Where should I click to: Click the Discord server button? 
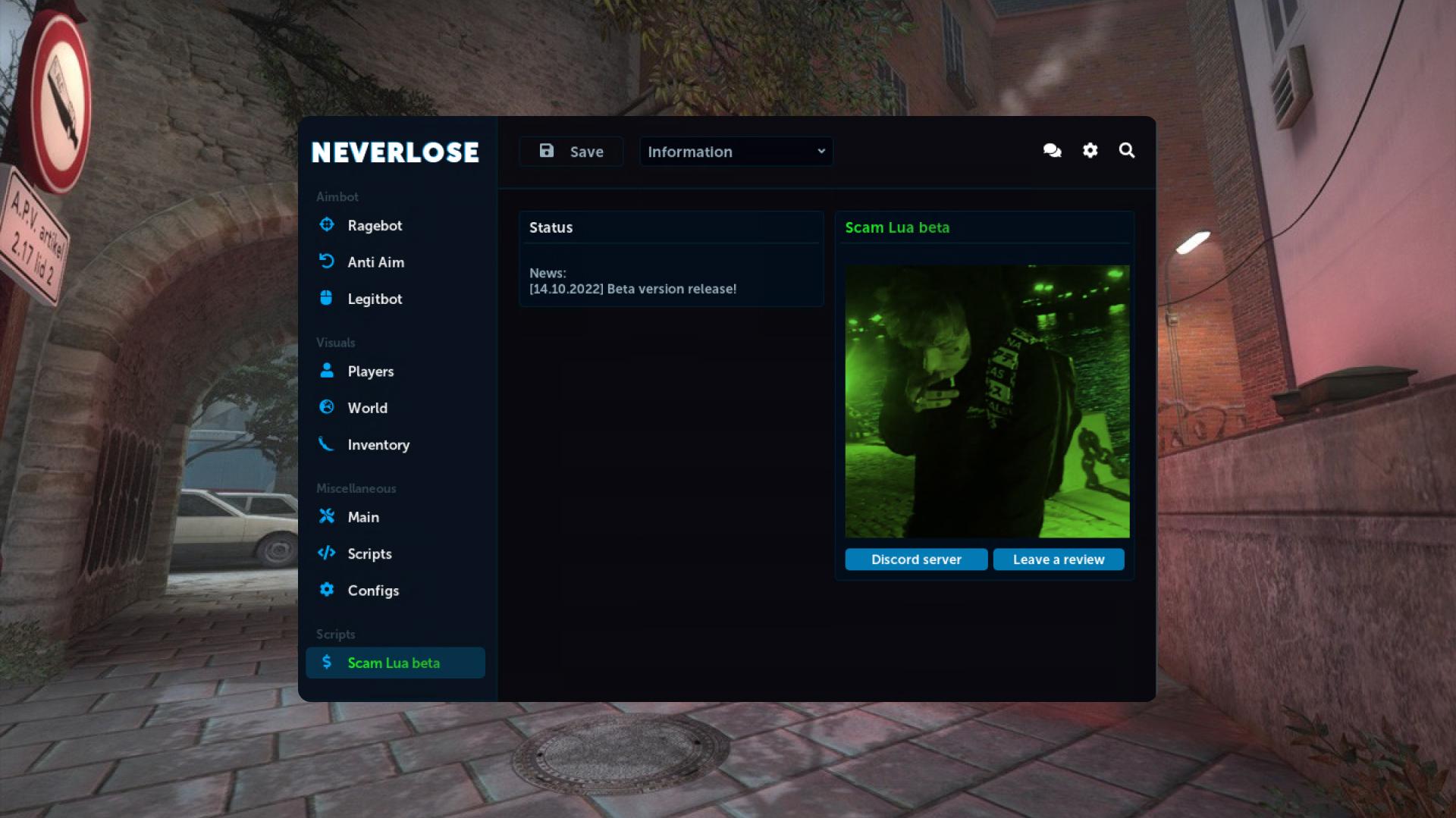pos(916,559)
